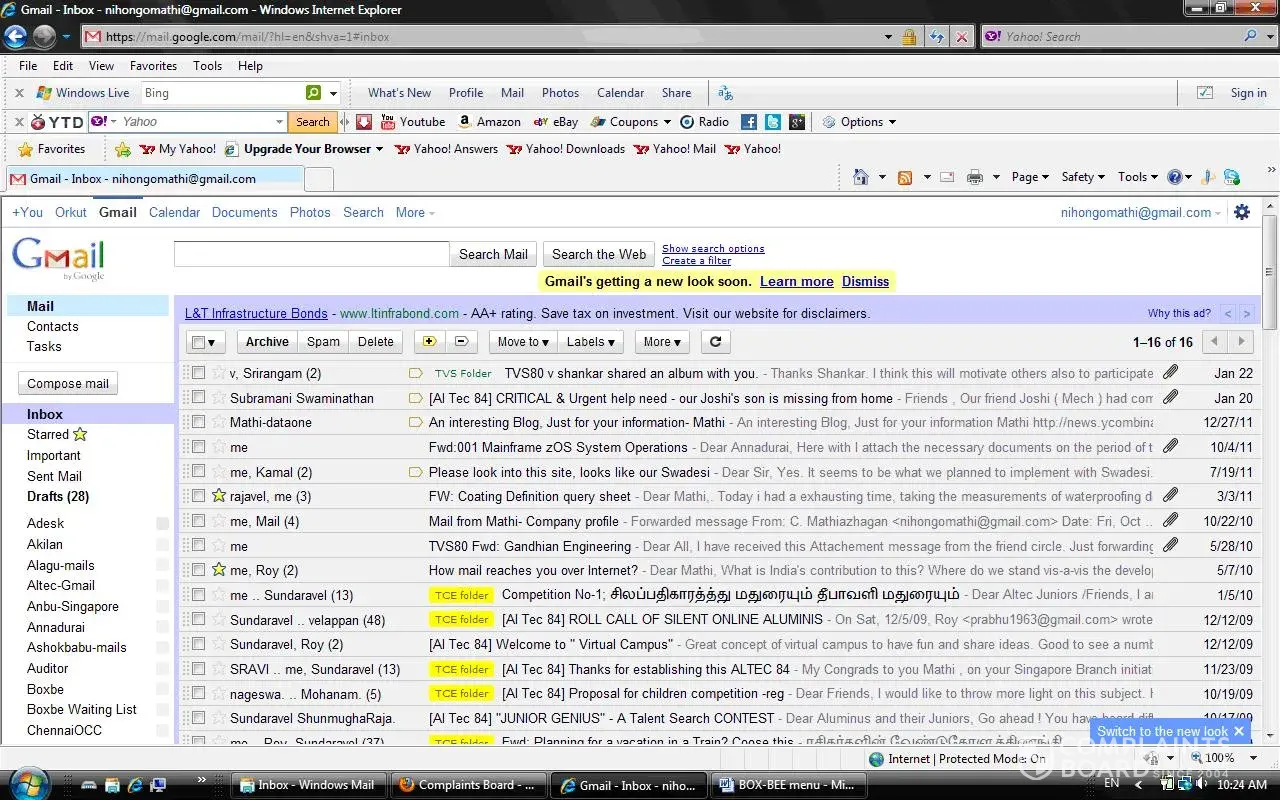Image resolution: width=1280 pixels, height=800 pixels.
Task: Open the File menu
Action: point(28,66)
